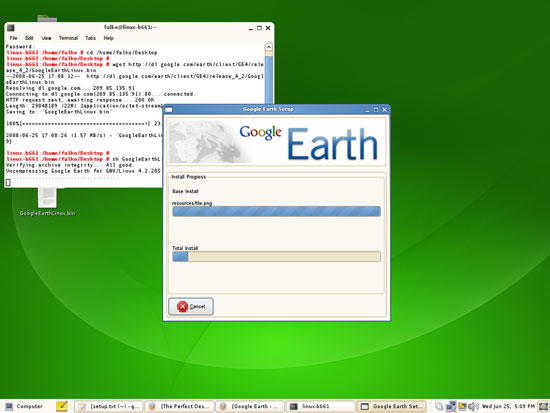Click the Total Install progress bar
Viewport: 550px width, 413px height.
pyautogui.click(x=276, y=257)
